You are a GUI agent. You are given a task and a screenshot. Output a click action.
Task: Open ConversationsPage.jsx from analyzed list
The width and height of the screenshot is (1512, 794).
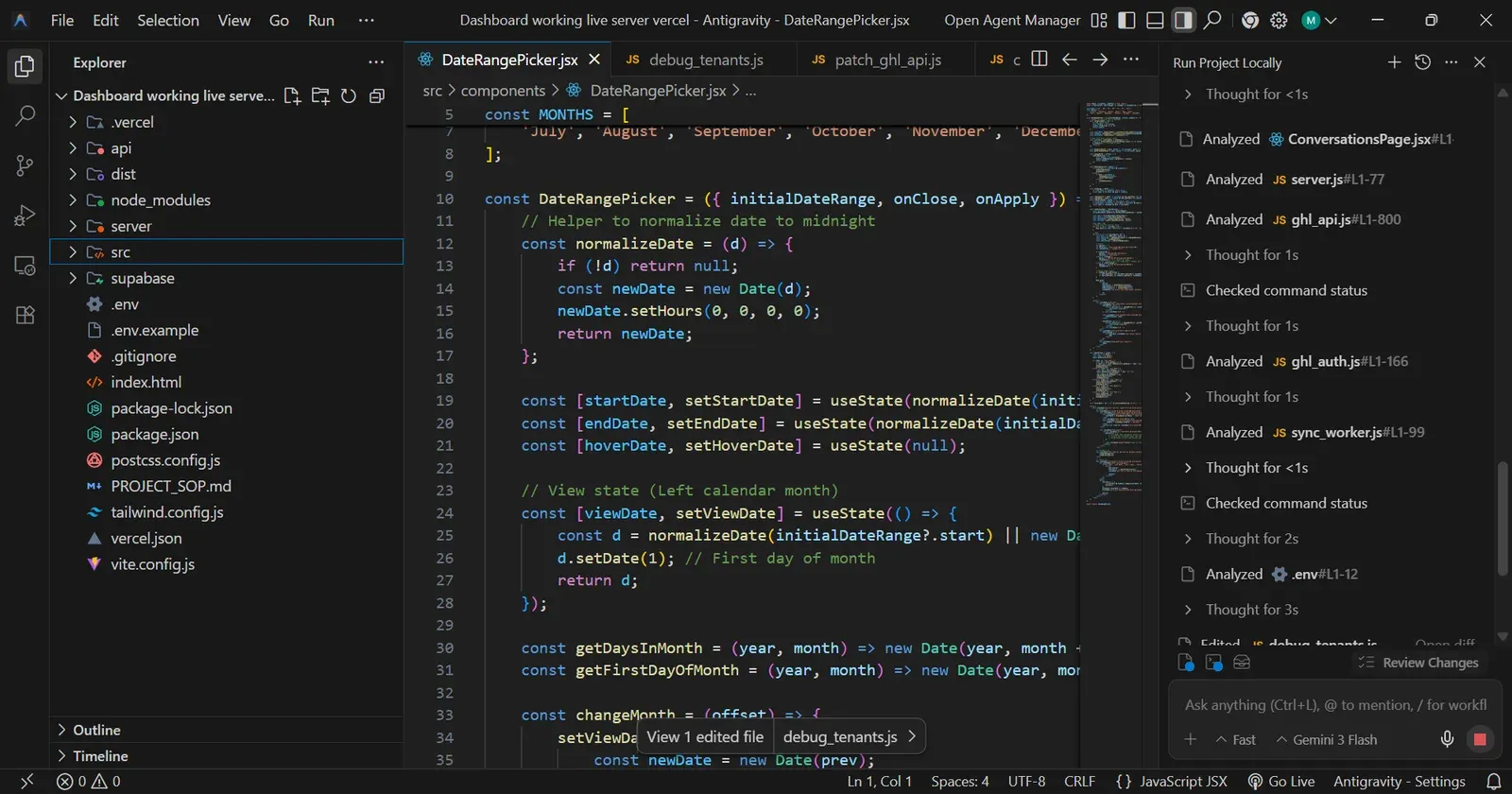(1359, 139)
